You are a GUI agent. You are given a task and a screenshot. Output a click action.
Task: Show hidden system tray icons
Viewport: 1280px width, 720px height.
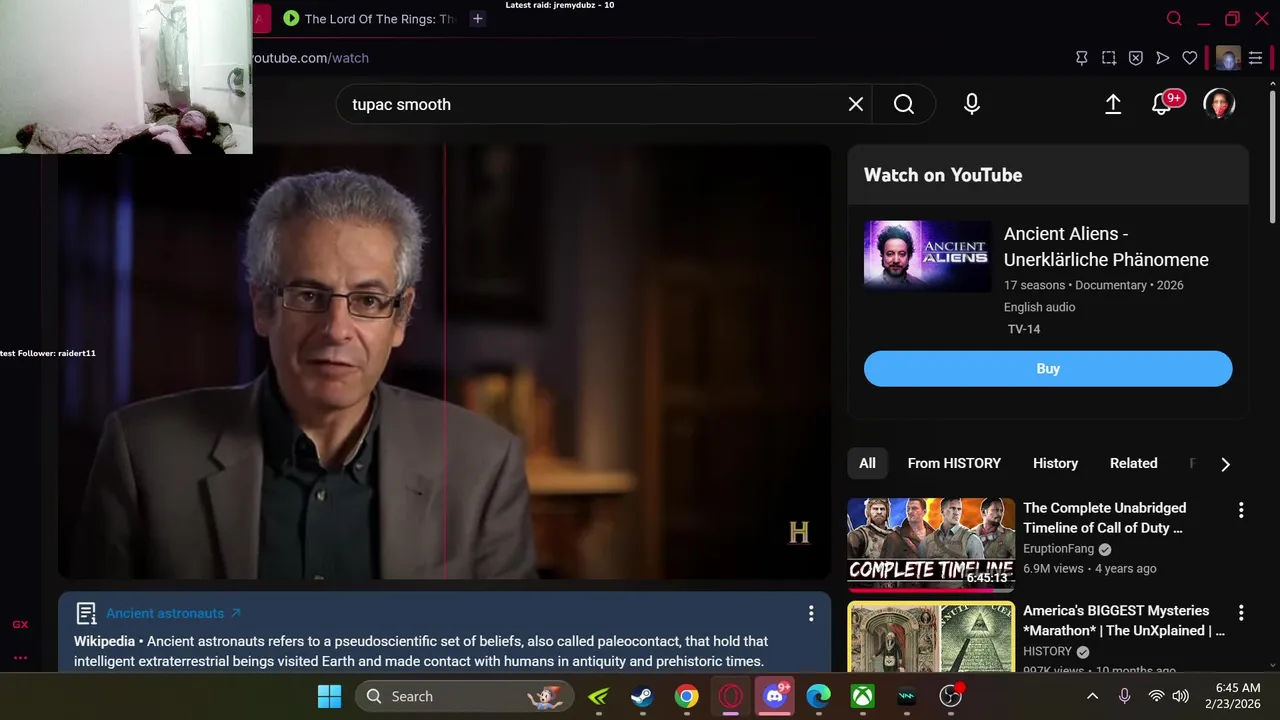pyautogui.click(x=1092, y=696)
